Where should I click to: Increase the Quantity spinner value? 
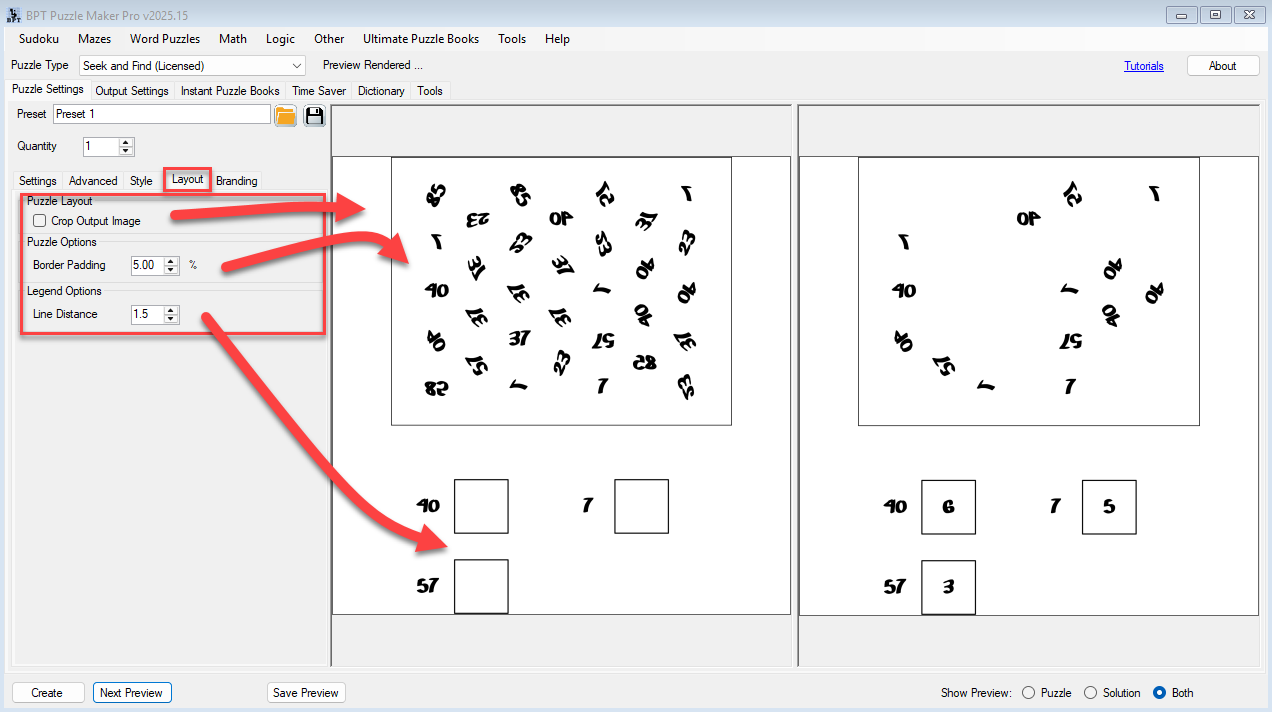click(126, 142)
